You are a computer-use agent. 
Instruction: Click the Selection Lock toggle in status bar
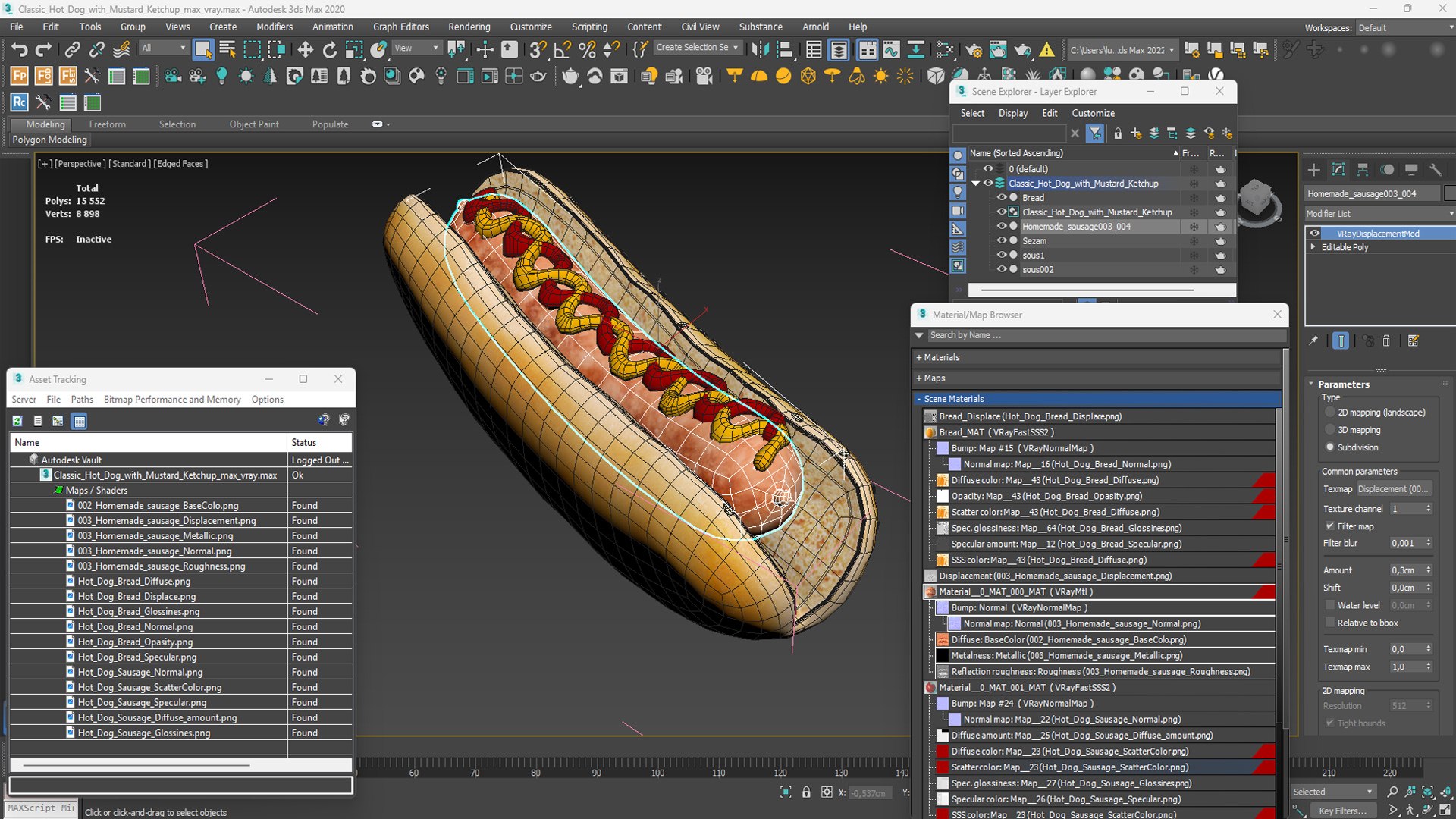(806, 792)
